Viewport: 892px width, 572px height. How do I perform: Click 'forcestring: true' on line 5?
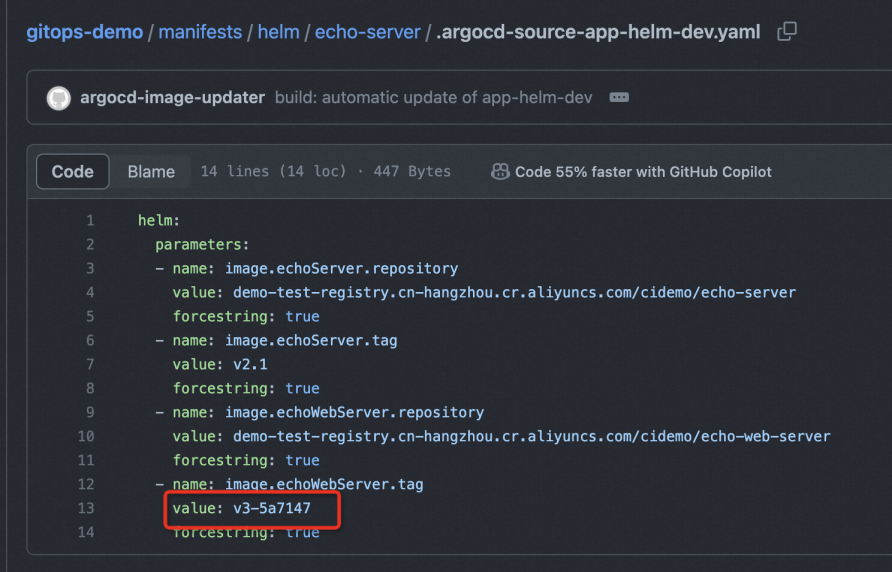click(x=246, y=316)
